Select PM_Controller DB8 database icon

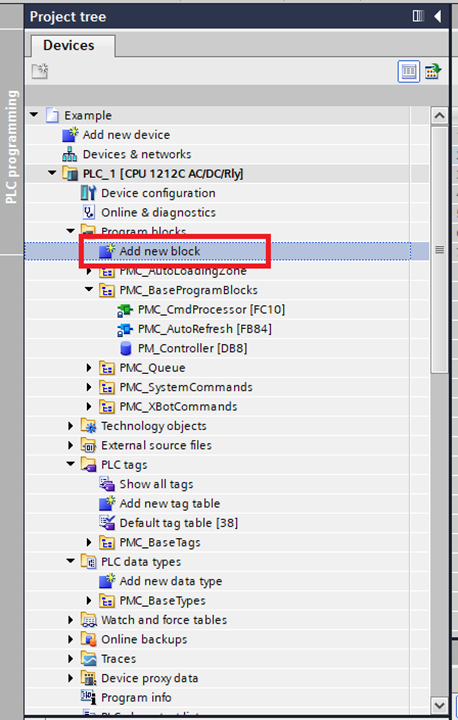click(125, 349)
